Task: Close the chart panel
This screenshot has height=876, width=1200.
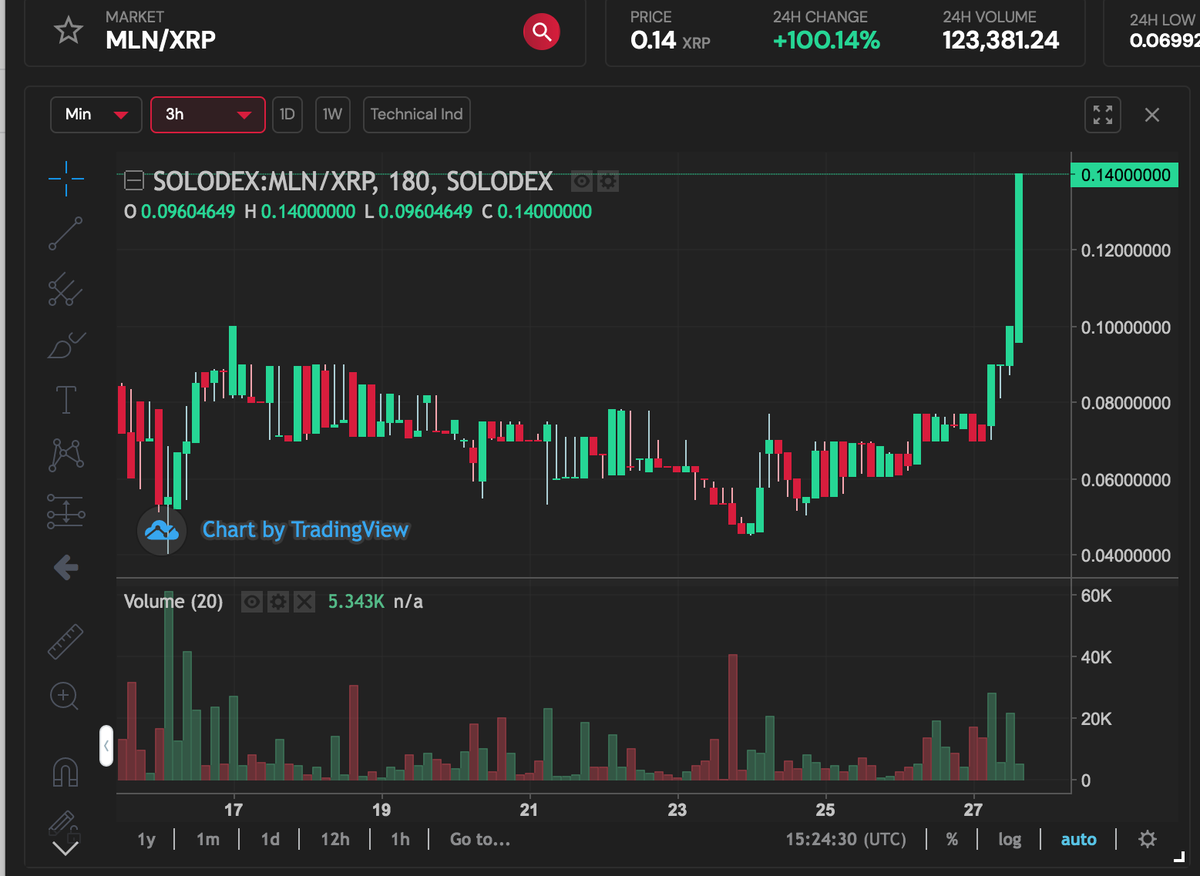Action: (1152, 115)
